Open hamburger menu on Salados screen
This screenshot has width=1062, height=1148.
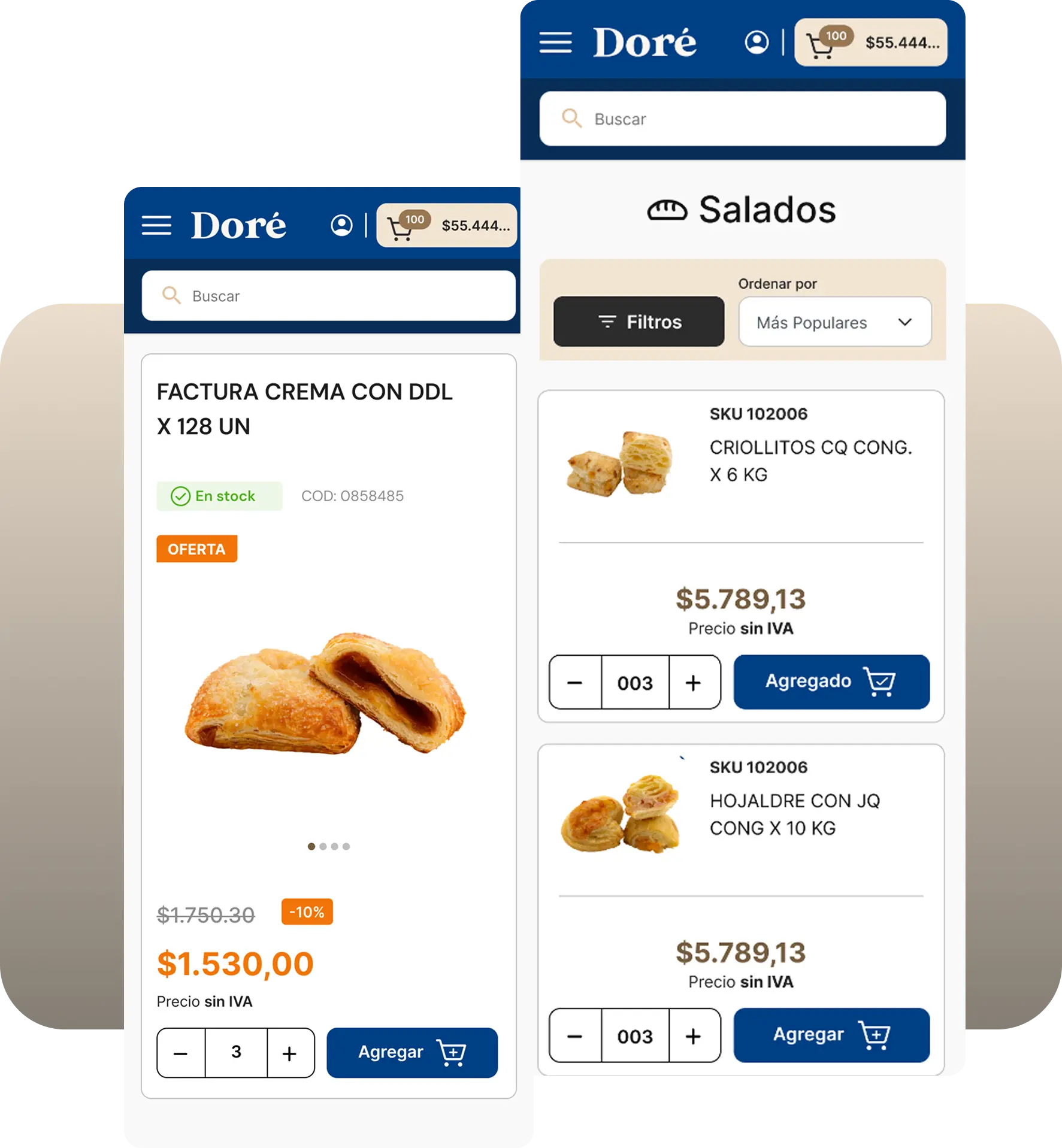pos(555,43)
